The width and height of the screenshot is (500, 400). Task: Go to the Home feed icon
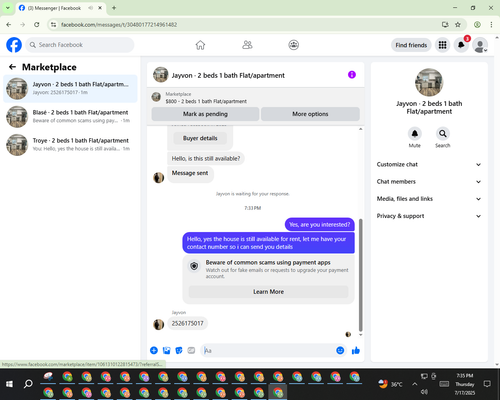(200, 45)
